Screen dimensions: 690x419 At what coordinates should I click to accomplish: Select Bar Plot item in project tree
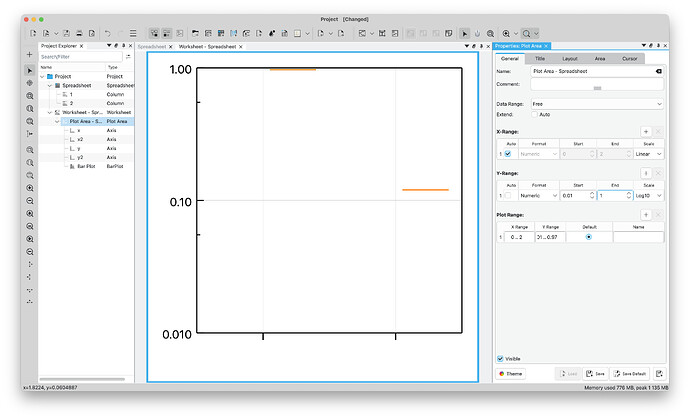[86, 166]
